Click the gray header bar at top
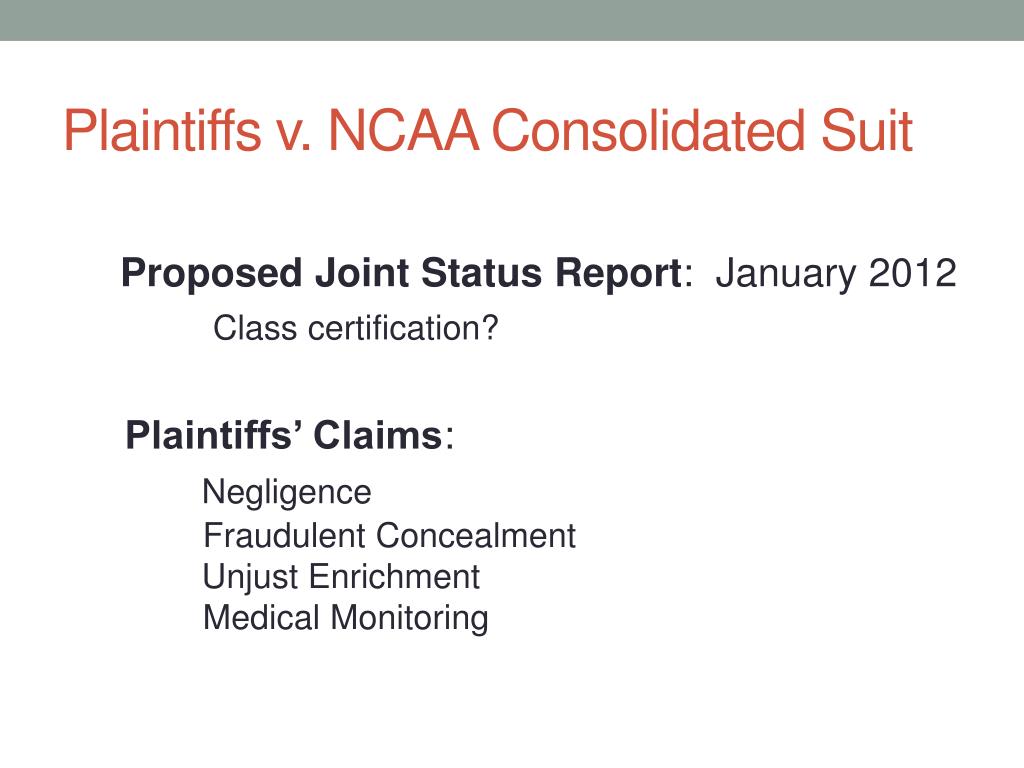The image size is (1024, 768). tap(512, 20)
